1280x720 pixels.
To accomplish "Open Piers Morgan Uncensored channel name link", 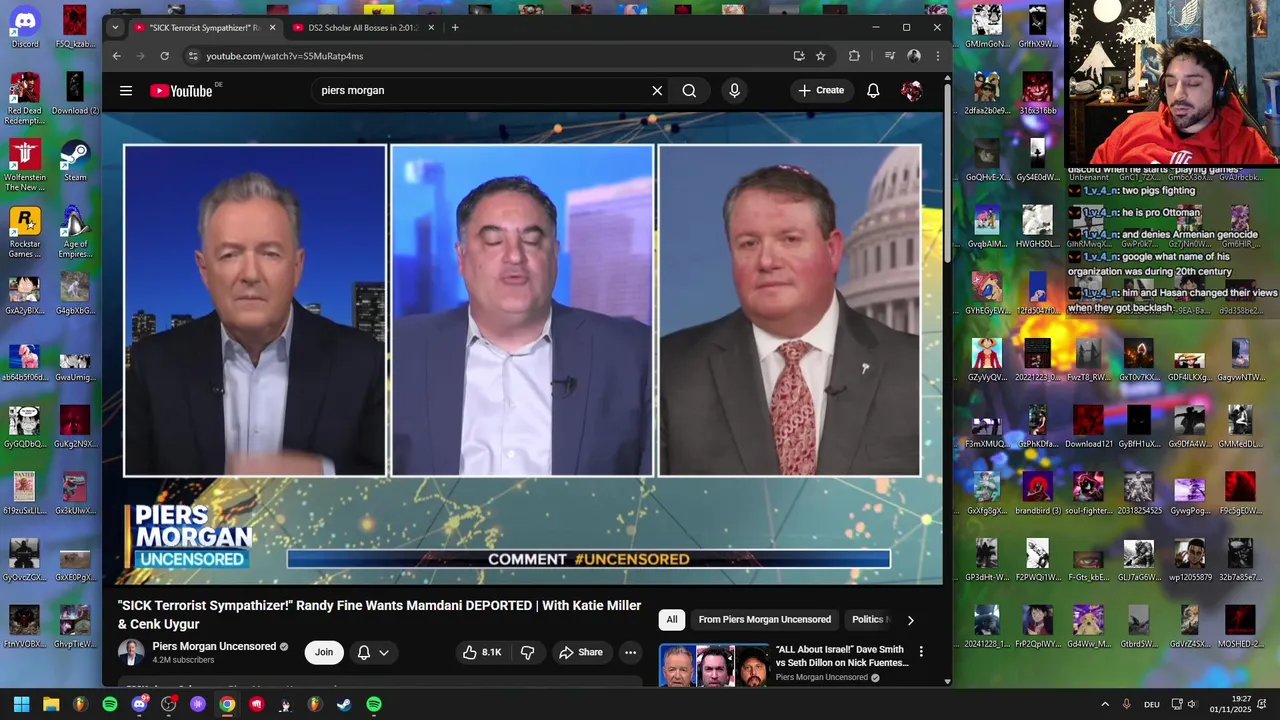I will [214, 646].
